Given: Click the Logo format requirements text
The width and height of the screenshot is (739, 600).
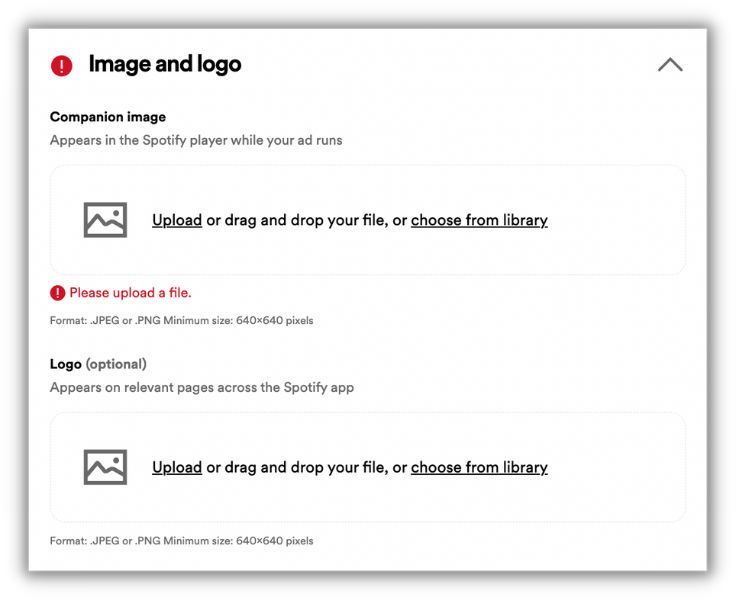Looking at the screenshot, I should point(181,541).
